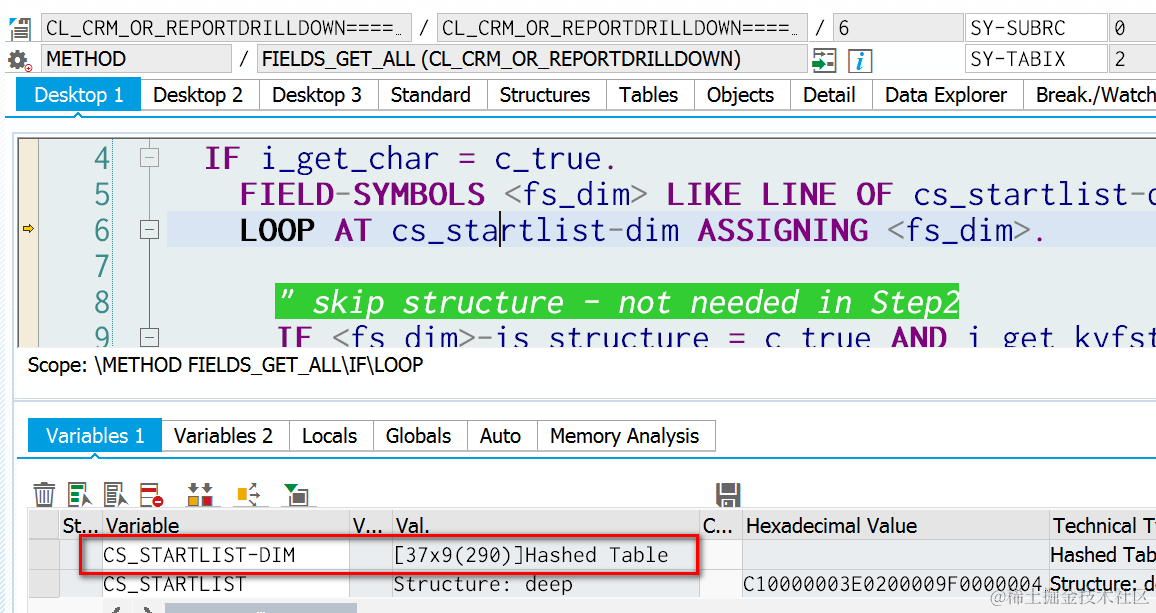Screen dimensions: 1156x613
Task: Click the gray list-with-cursor icon
Action: (x=115, y=494)
